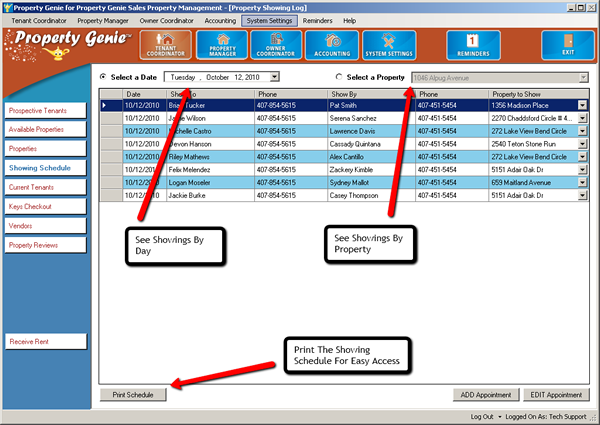Click the Receive Rent button

pos(46,342)
